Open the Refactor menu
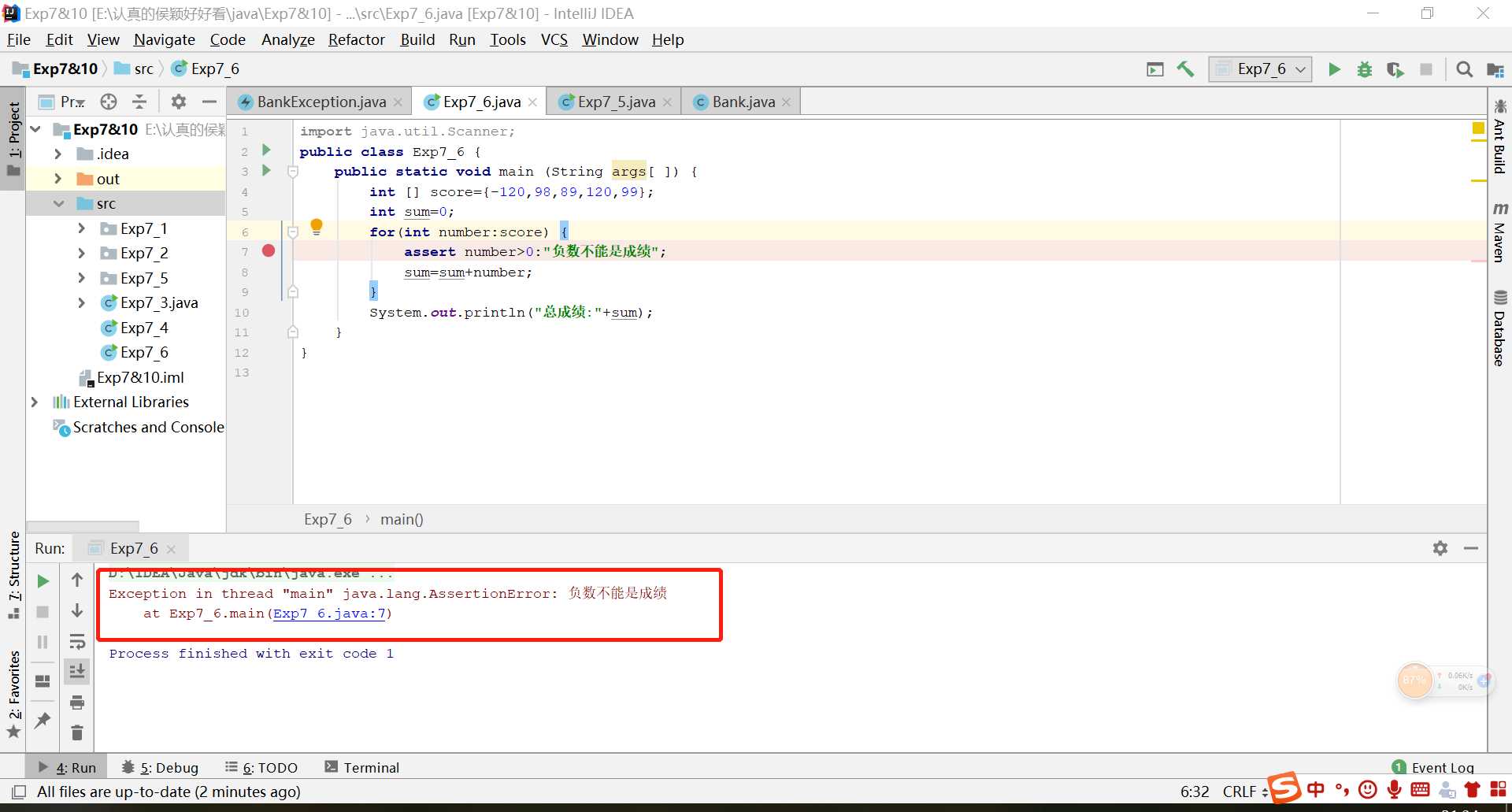Image resolution: width=1512 pixels, height=812 pixels. (x=356, y=39)
